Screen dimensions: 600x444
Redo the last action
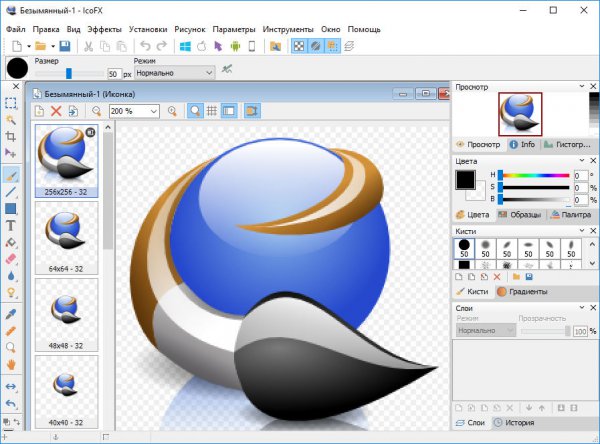pyautogui.click(x=162, y=46)
